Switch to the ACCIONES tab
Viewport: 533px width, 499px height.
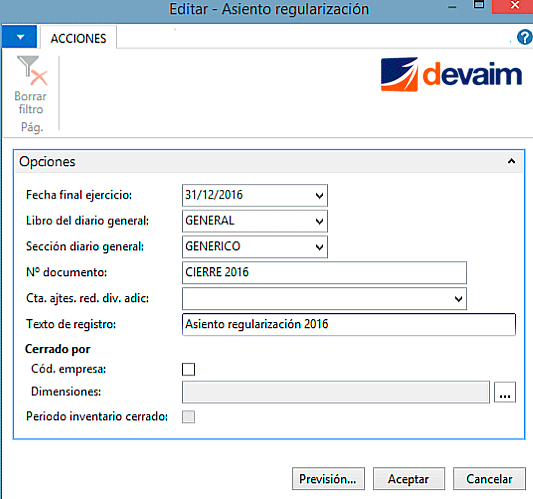pos(79,38)
